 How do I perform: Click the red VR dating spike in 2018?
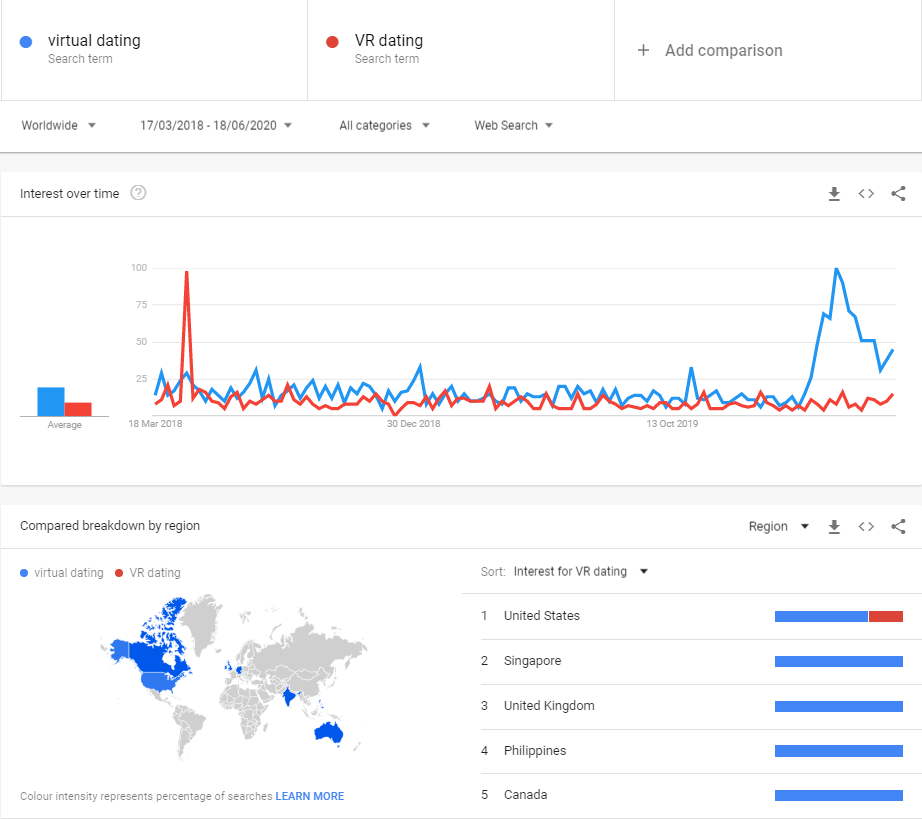pyautogui.click(x=186, y=273)
